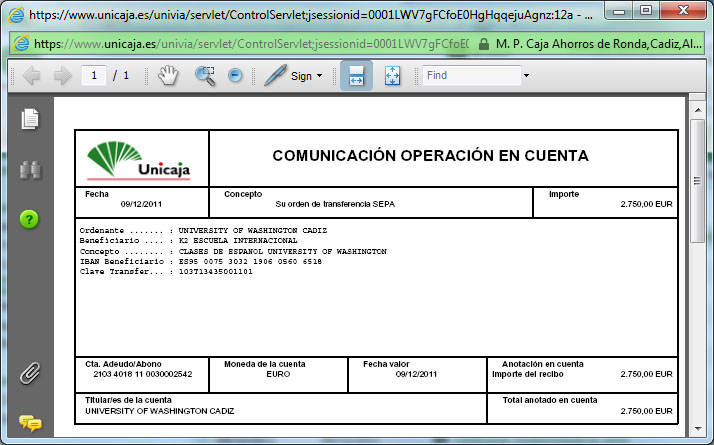The width and height of the screenshot is (714, 445).
Task: Go to next page arrow
Action: pos(62,76)
